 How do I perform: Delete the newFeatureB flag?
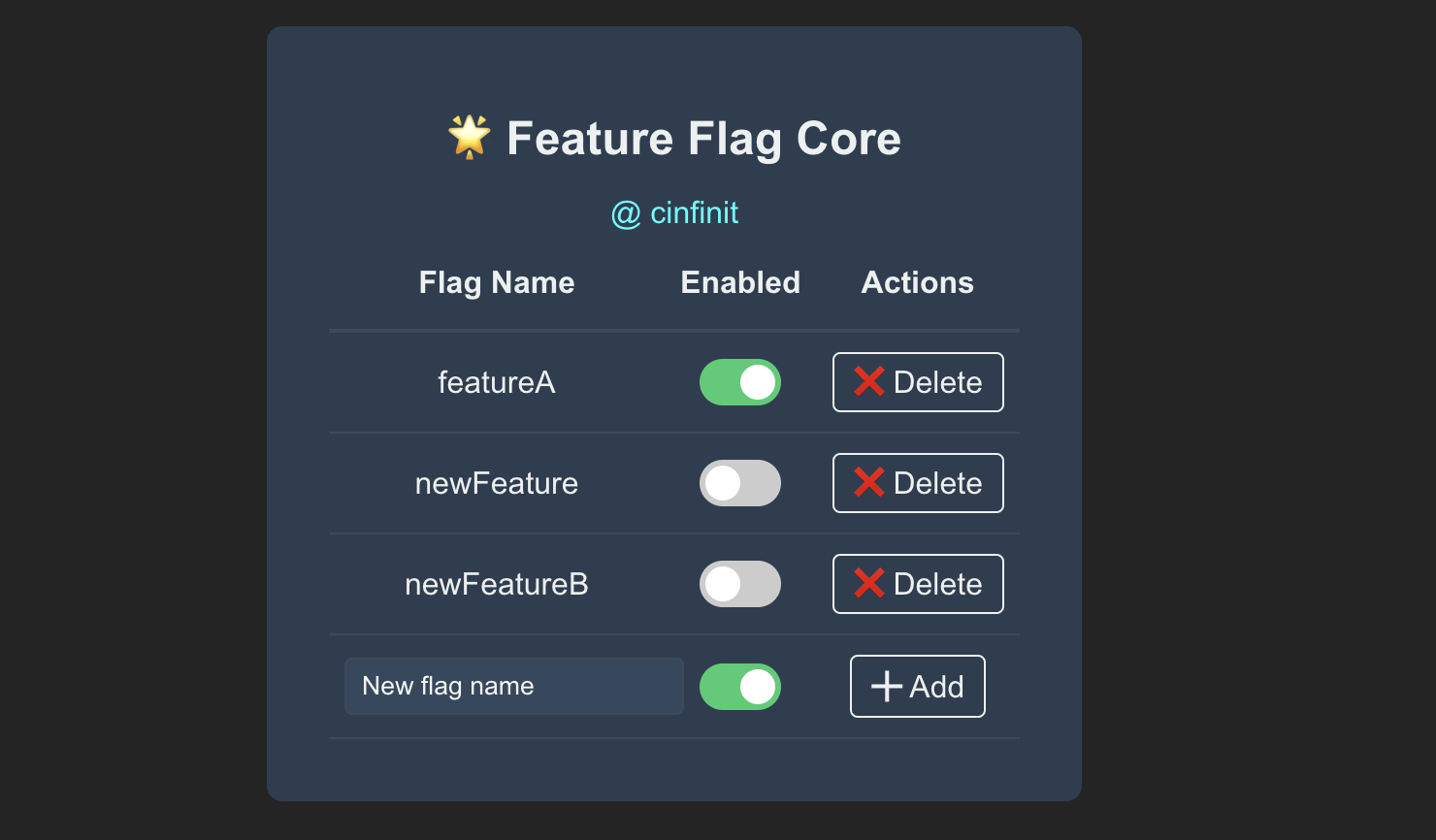tap(918, 584)
